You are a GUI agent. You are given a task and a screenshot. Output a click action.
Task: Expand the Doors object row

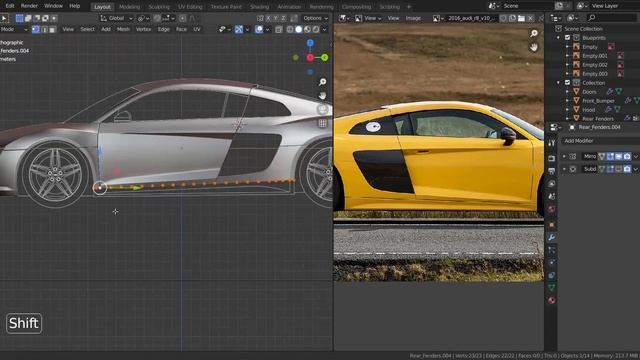(x=567, y=92)
